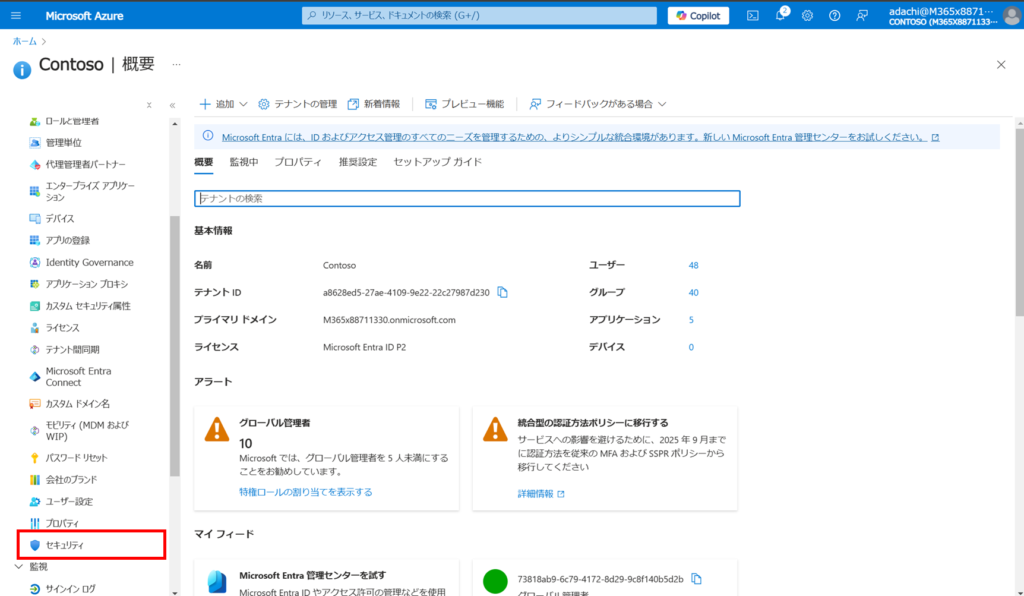The height and width of the screenshot is (596, 1024).
Task: Click the sidebar scroll up arrow
Action: (174, 123)
